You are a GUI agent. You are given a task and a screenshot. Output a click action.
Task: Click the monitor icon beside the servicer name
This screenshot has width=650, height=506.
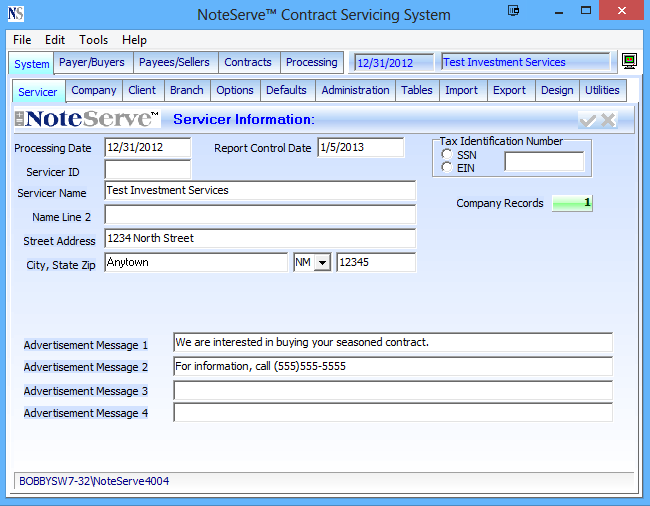(x=629, y=62)
